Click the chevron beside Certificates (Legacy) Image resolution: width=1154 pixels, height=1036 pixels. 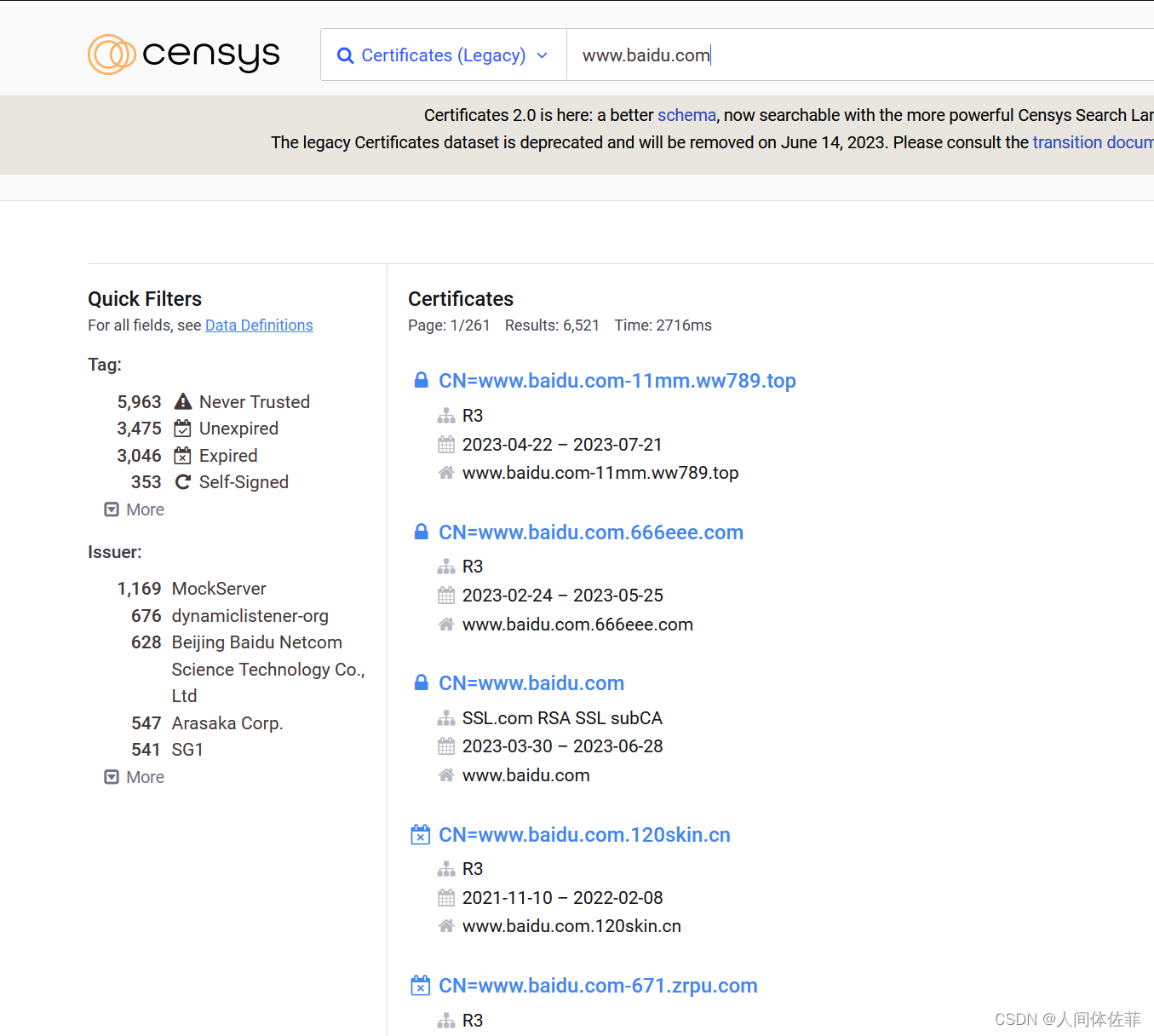click(542, 55)
